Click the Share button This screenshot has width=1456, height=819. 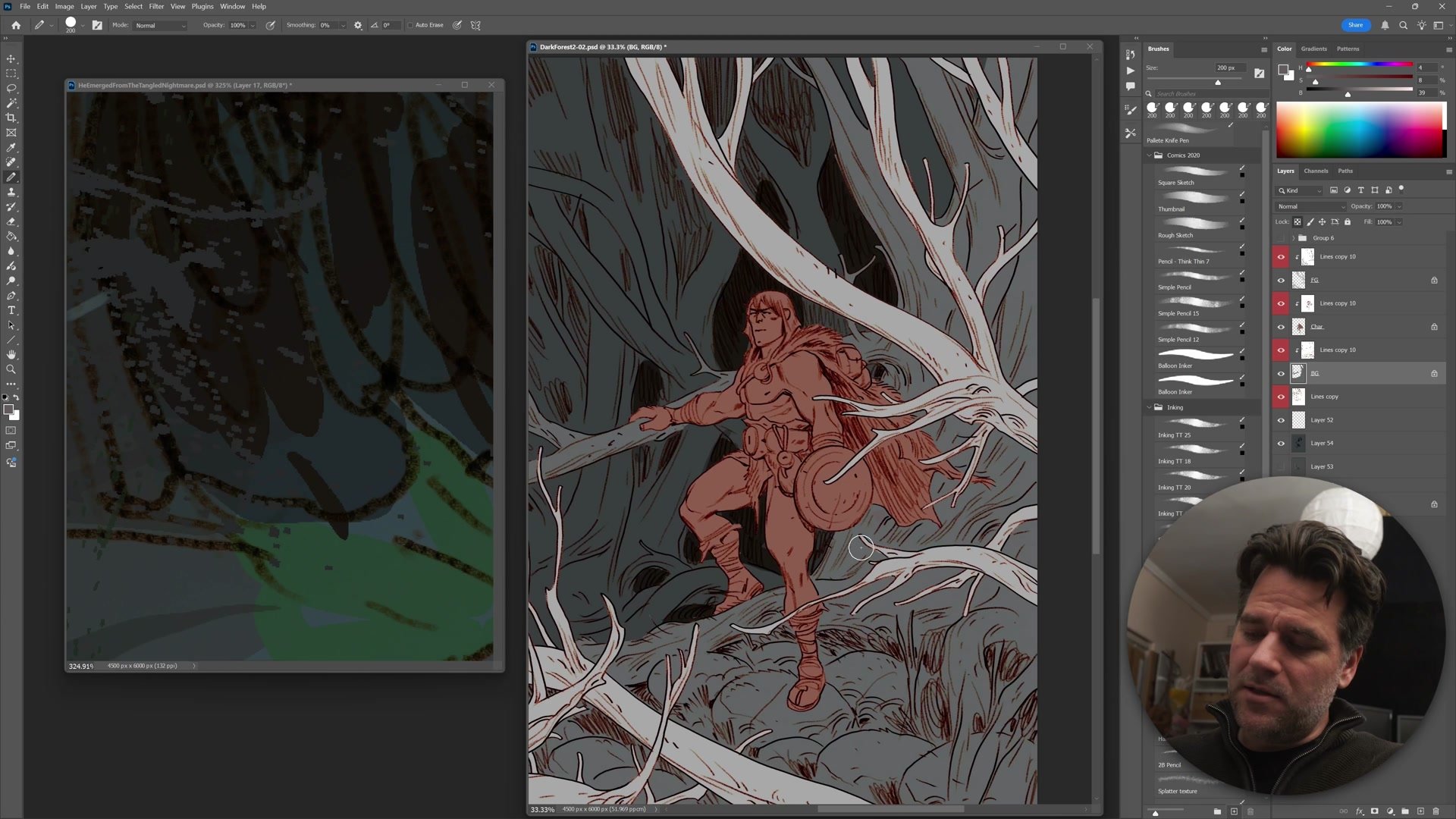point(1355,25)
